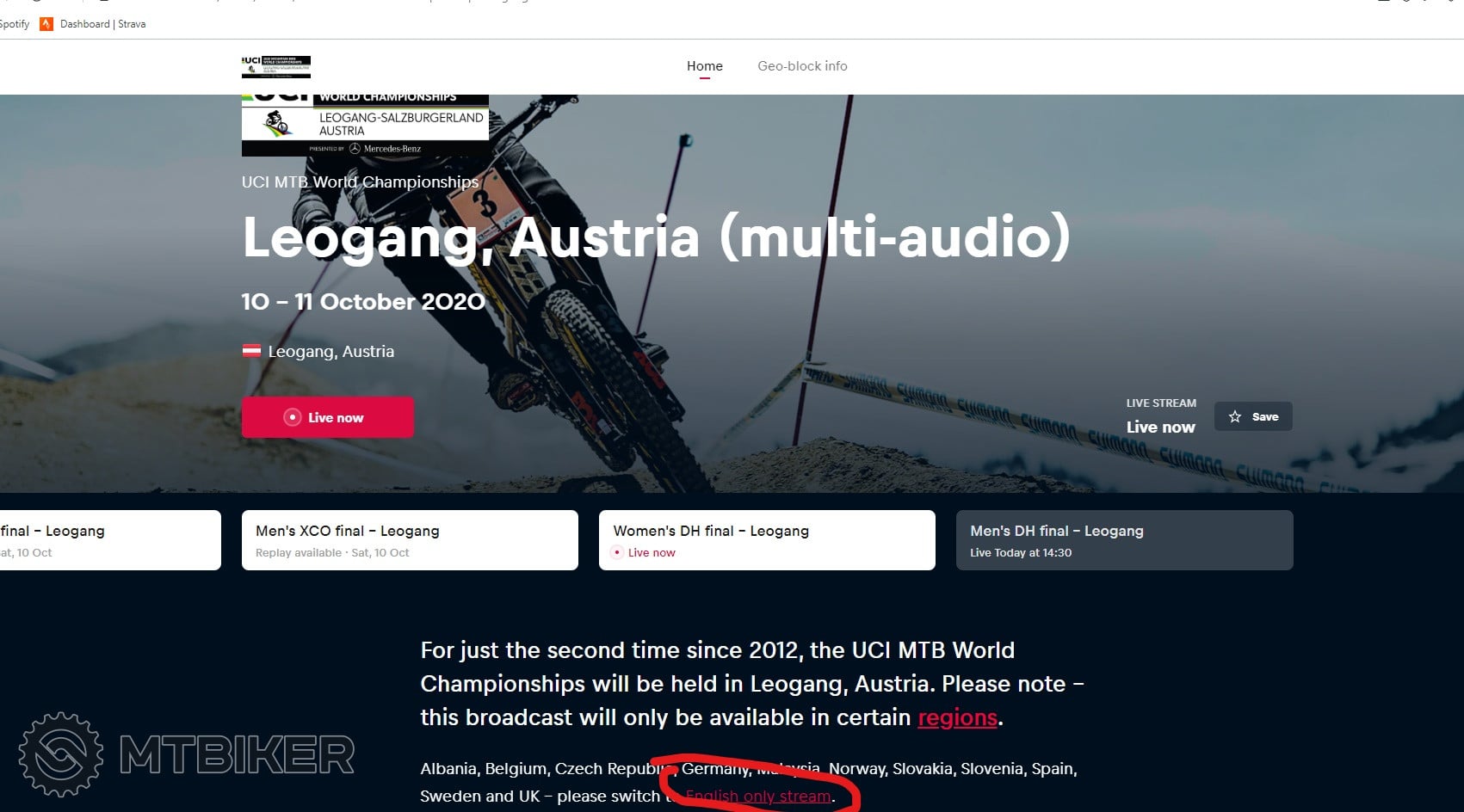The image size is (1464, 812).
Task: Click the UCI logo in the header
Action: (275, 66)
